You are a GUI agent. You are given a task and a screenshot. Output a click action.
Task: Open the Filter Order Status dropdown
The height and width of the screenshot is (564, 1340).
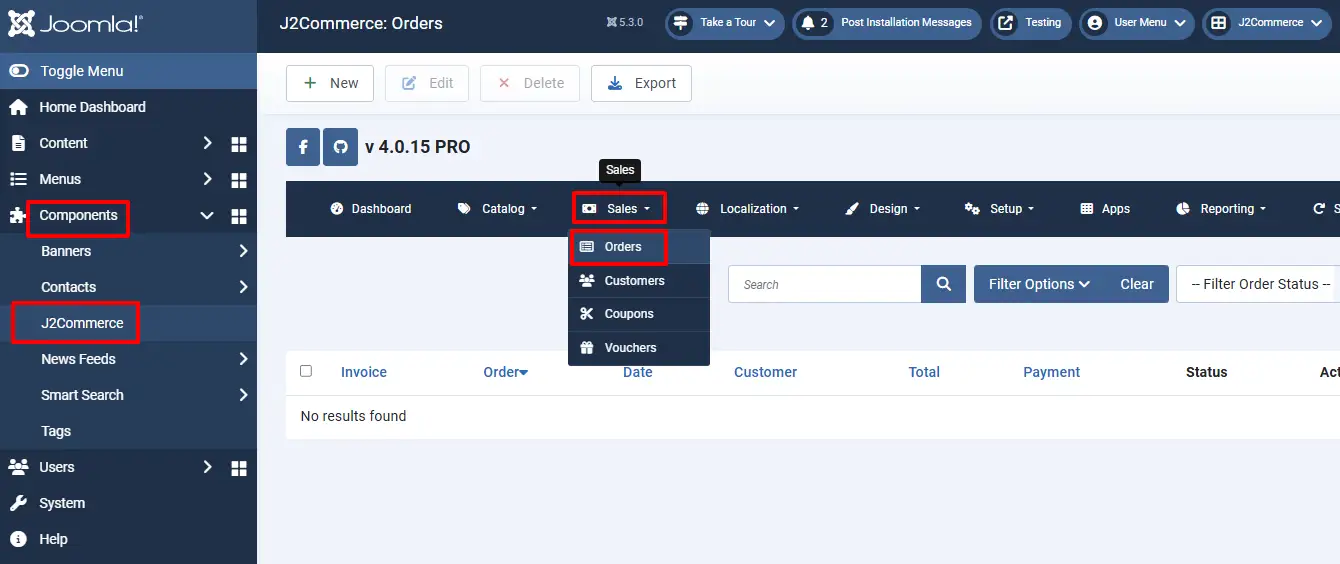pos(1258,284)
